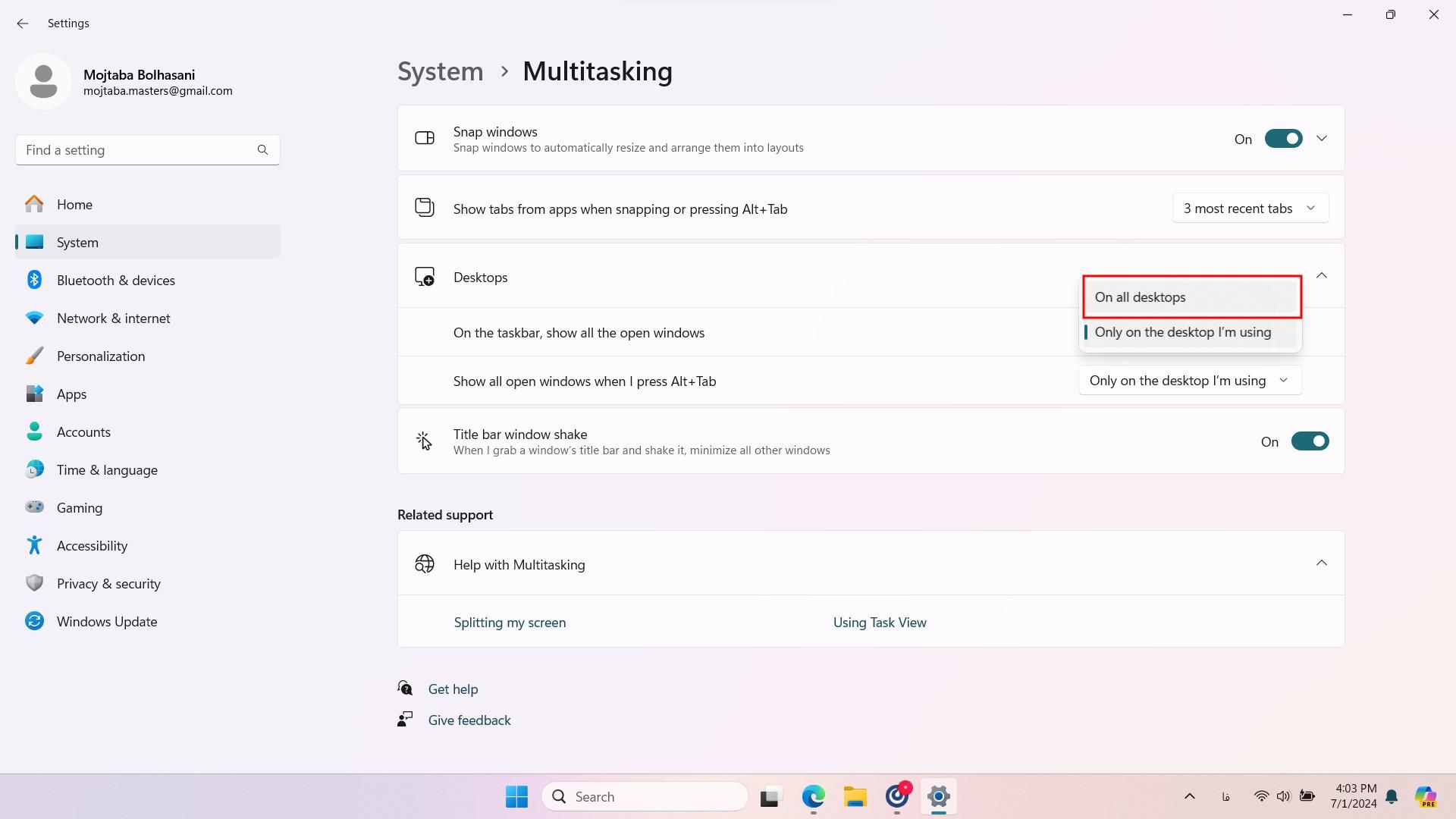Click Give feedback button
The width and height of the screenshot is (1456, 819).
click(469, 720)
